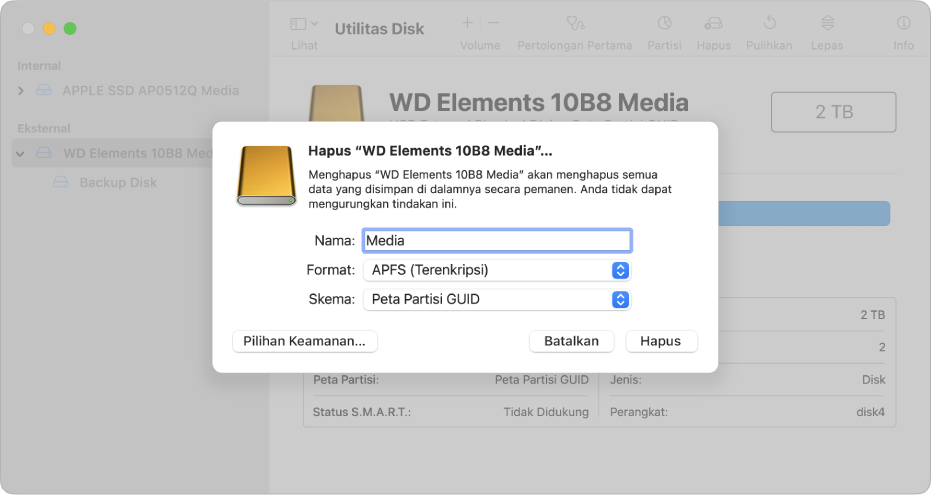Viewport: 931px width, 495px height.
Task: Eject disk using Lepas toolbar icon
Action: pos(827,24)
